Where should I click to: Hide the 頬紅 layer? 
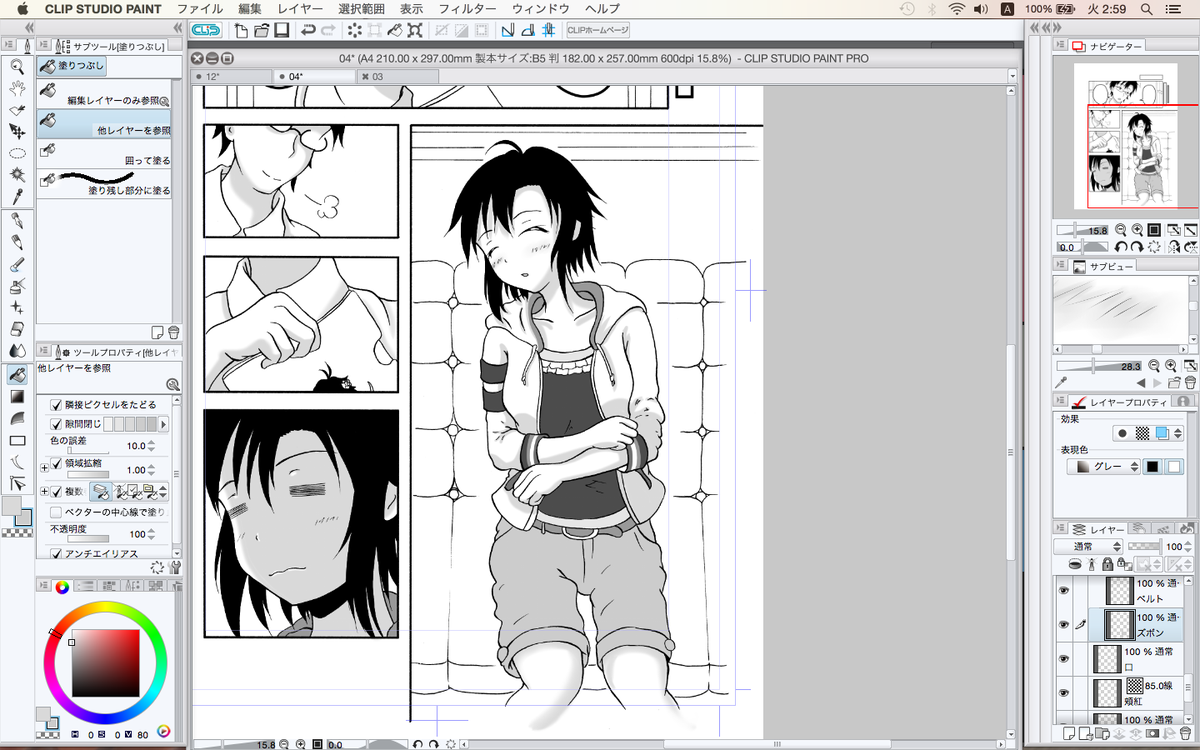(1064, 692)
